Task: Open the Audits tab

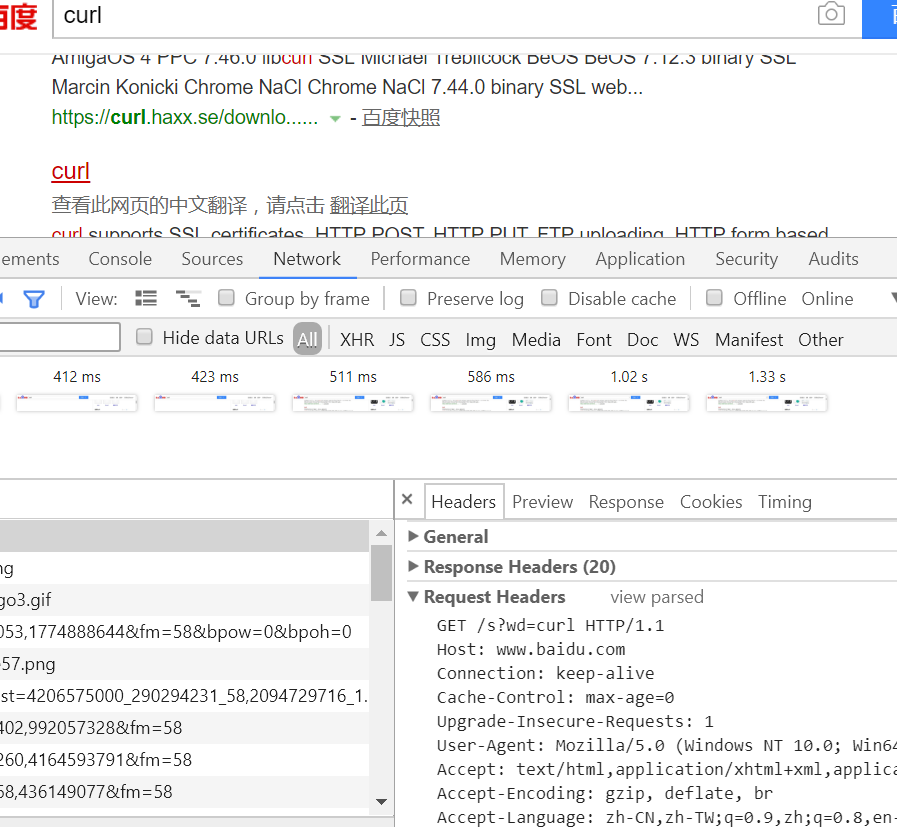Action: coord(834,259)
